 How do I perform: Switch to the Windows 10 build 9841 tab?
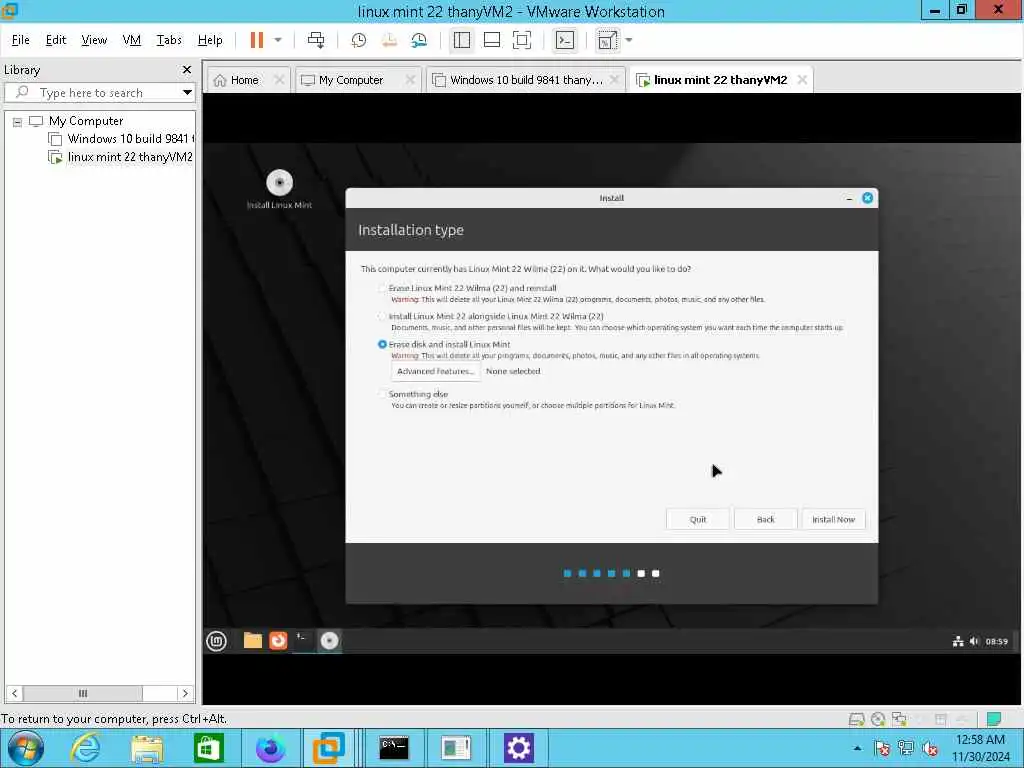526,80
